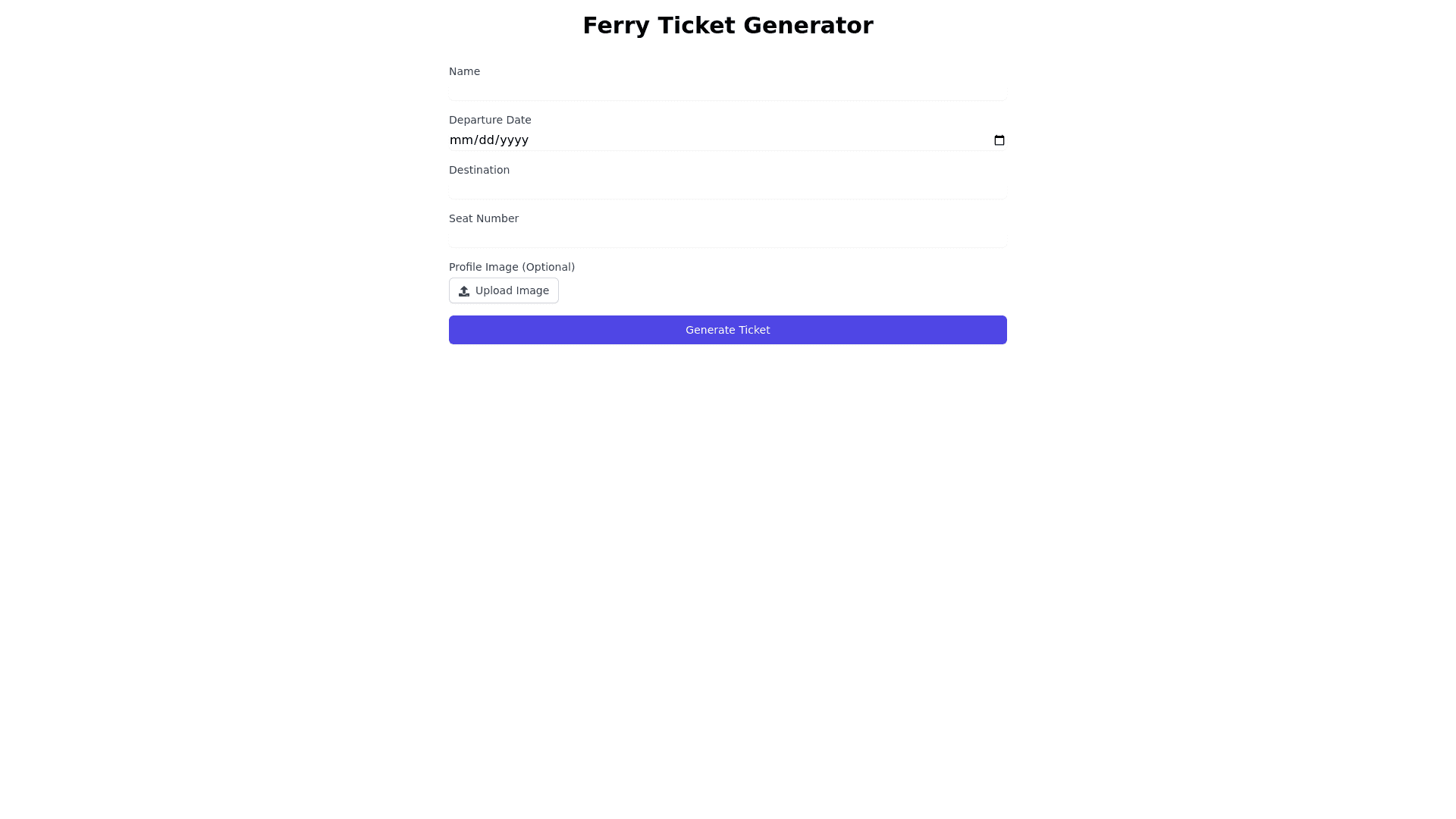1456x819 pixels.
Task: Focus the Name text field
Action: pyautogui.click(x=727, y=92)
